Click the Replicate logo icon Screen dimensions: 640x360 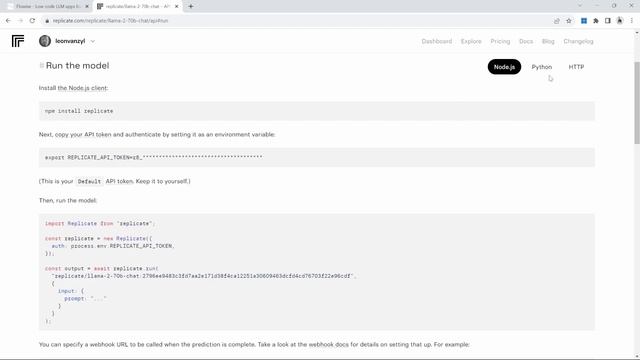(18, 41)
